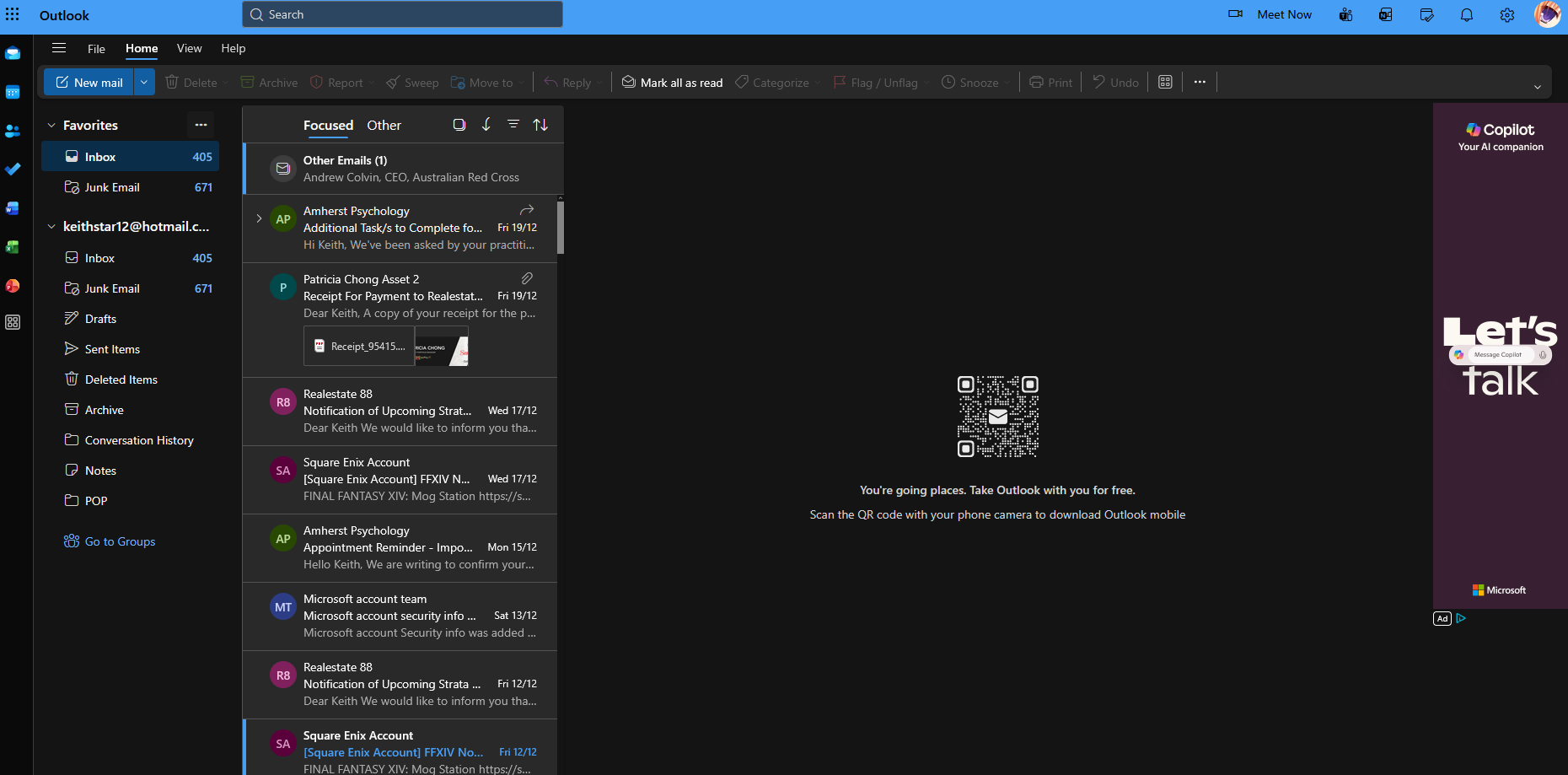Expand the New mail dropdown arrow

point(144,83)
